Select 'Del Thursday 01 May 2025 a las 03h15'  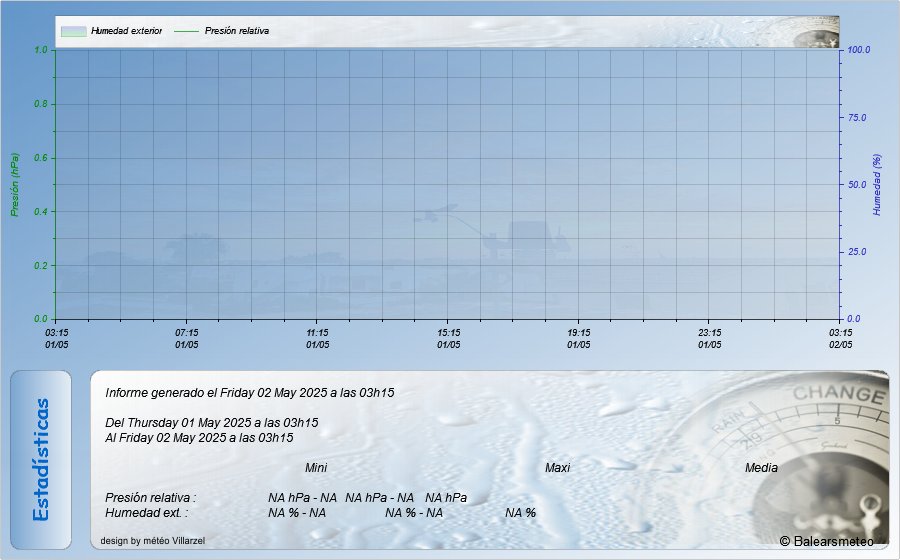click(x=211, y=423)
